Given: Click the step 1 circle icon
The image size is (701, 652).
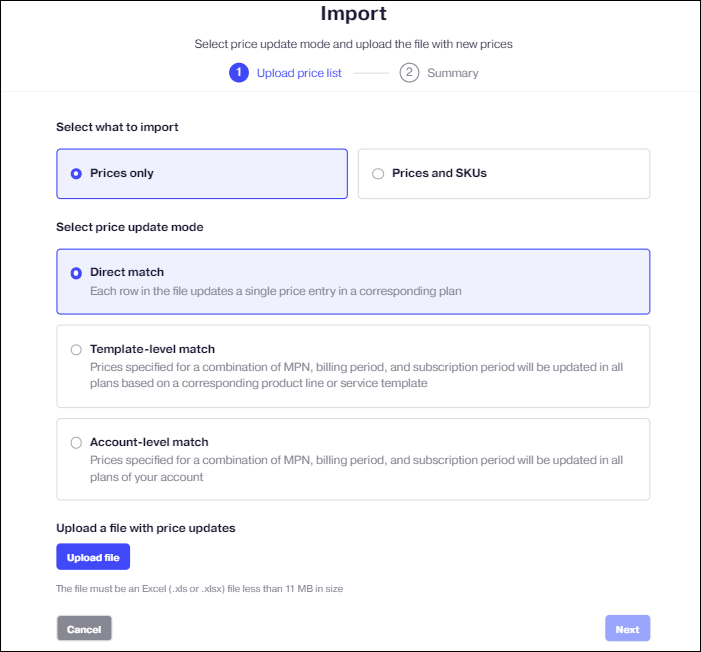Looking at the screenshot, I should coord(239,72).
